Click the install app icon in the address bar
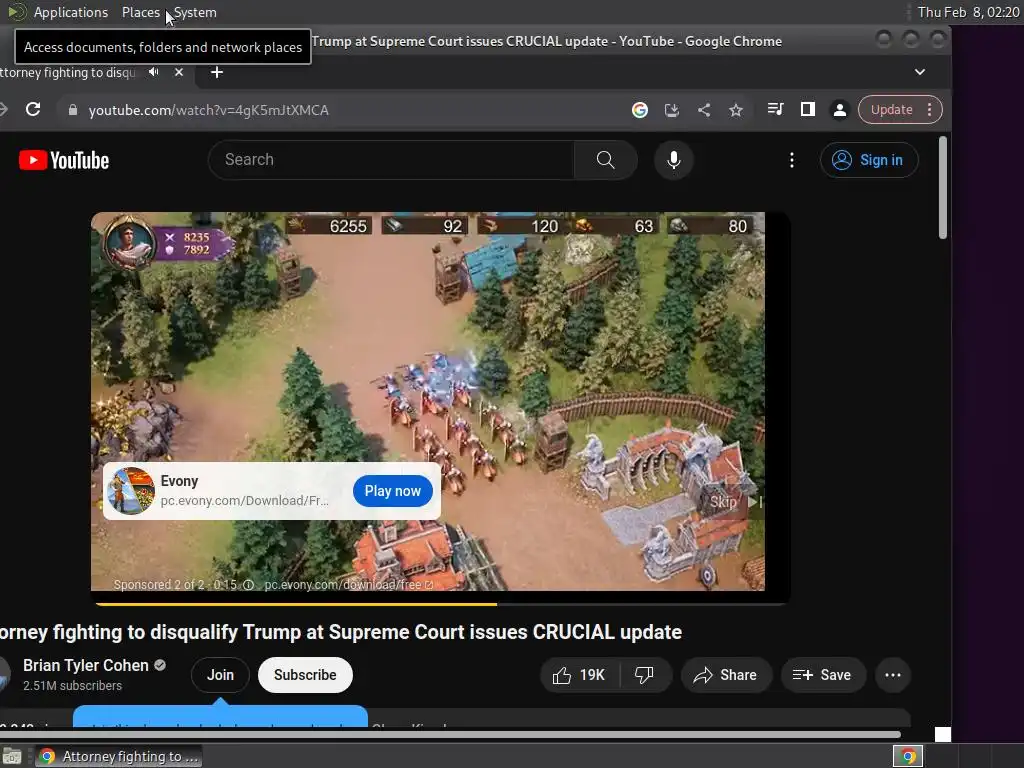1024x768 pixels. (x=671, y=110)
